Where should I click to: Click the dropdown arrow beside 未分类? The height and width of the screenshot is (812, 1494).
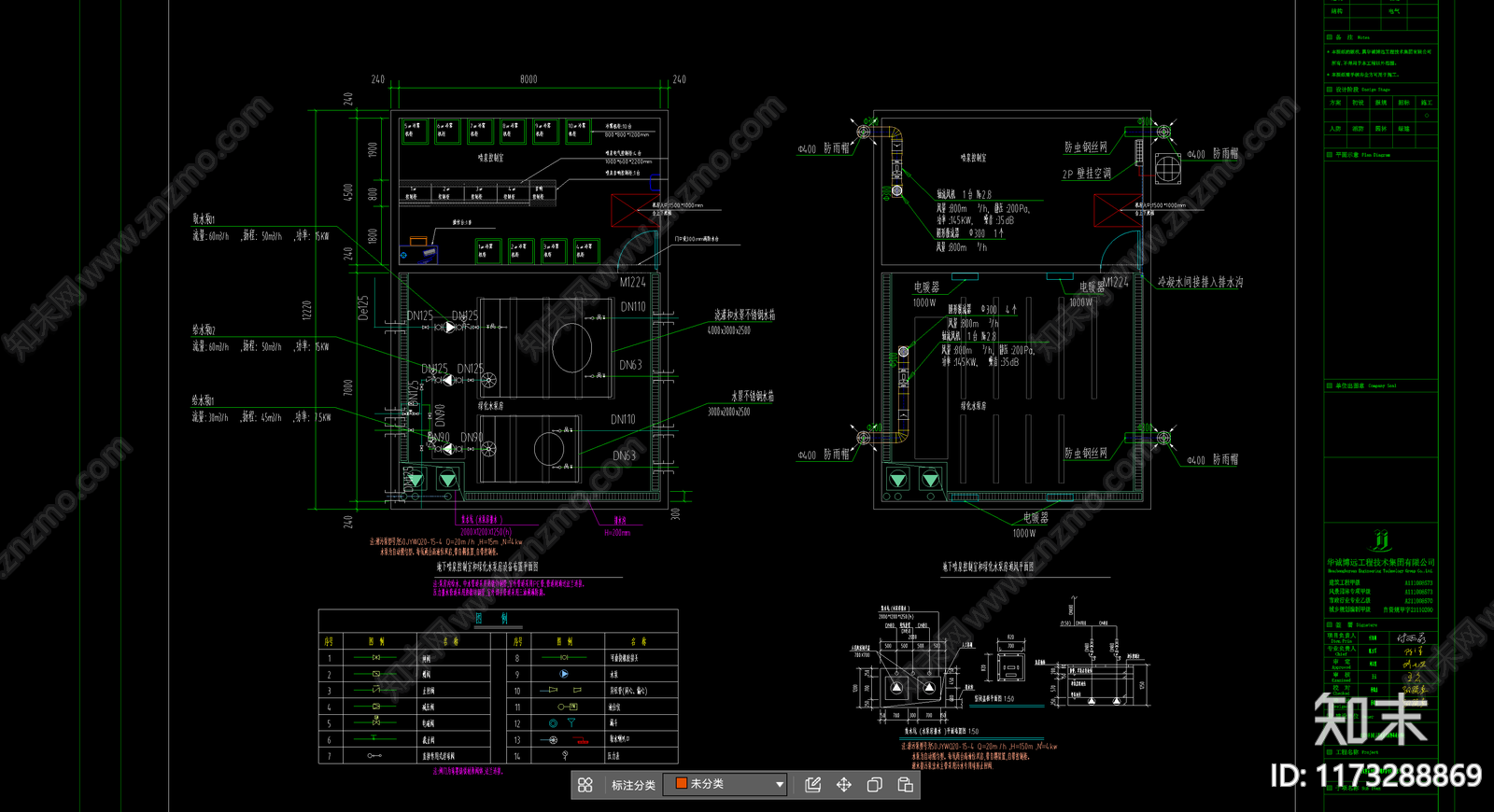pyautogui.click(x=780, y=785)
